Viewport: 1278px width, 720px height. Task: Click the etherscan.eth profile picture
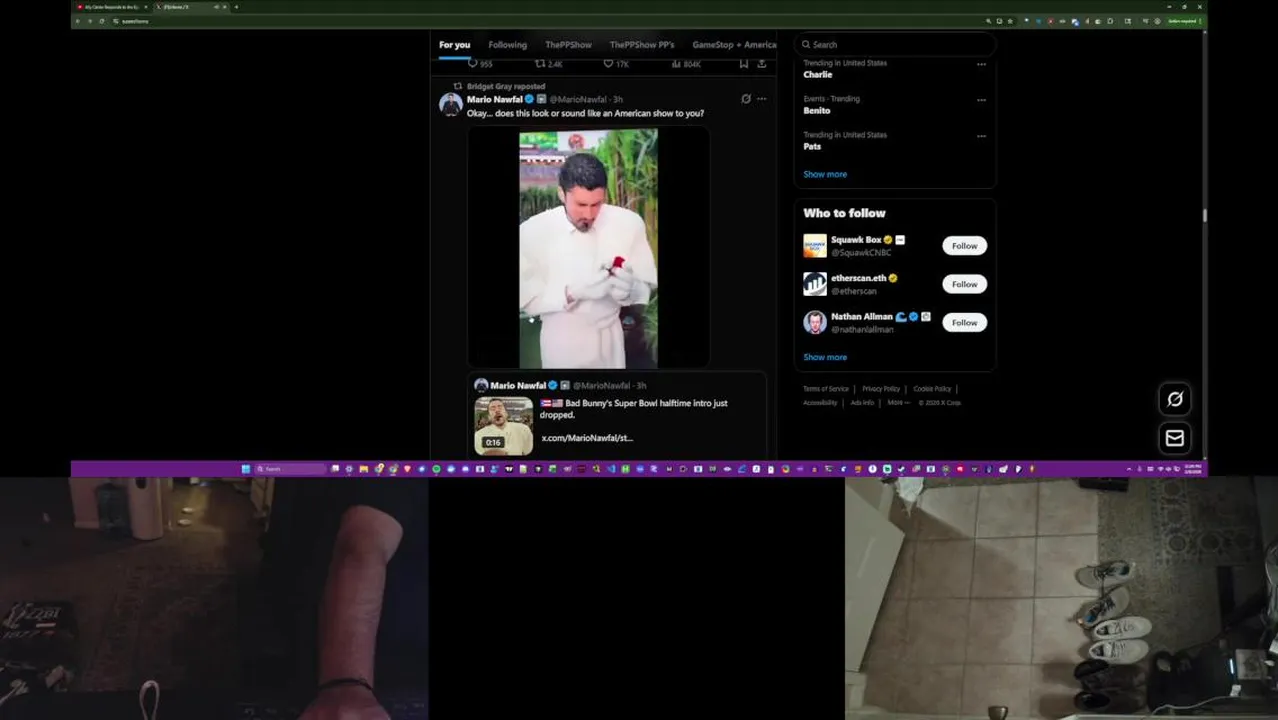click(815, 284)
